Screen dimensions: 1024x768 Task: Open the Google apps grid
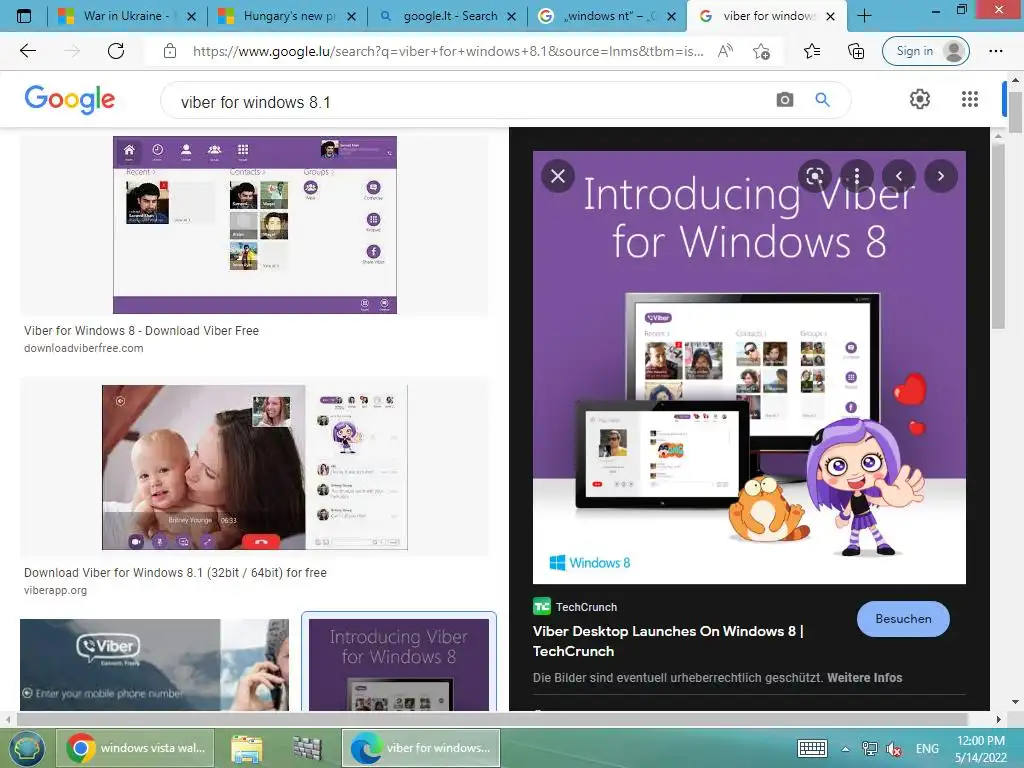pos(970,99)
